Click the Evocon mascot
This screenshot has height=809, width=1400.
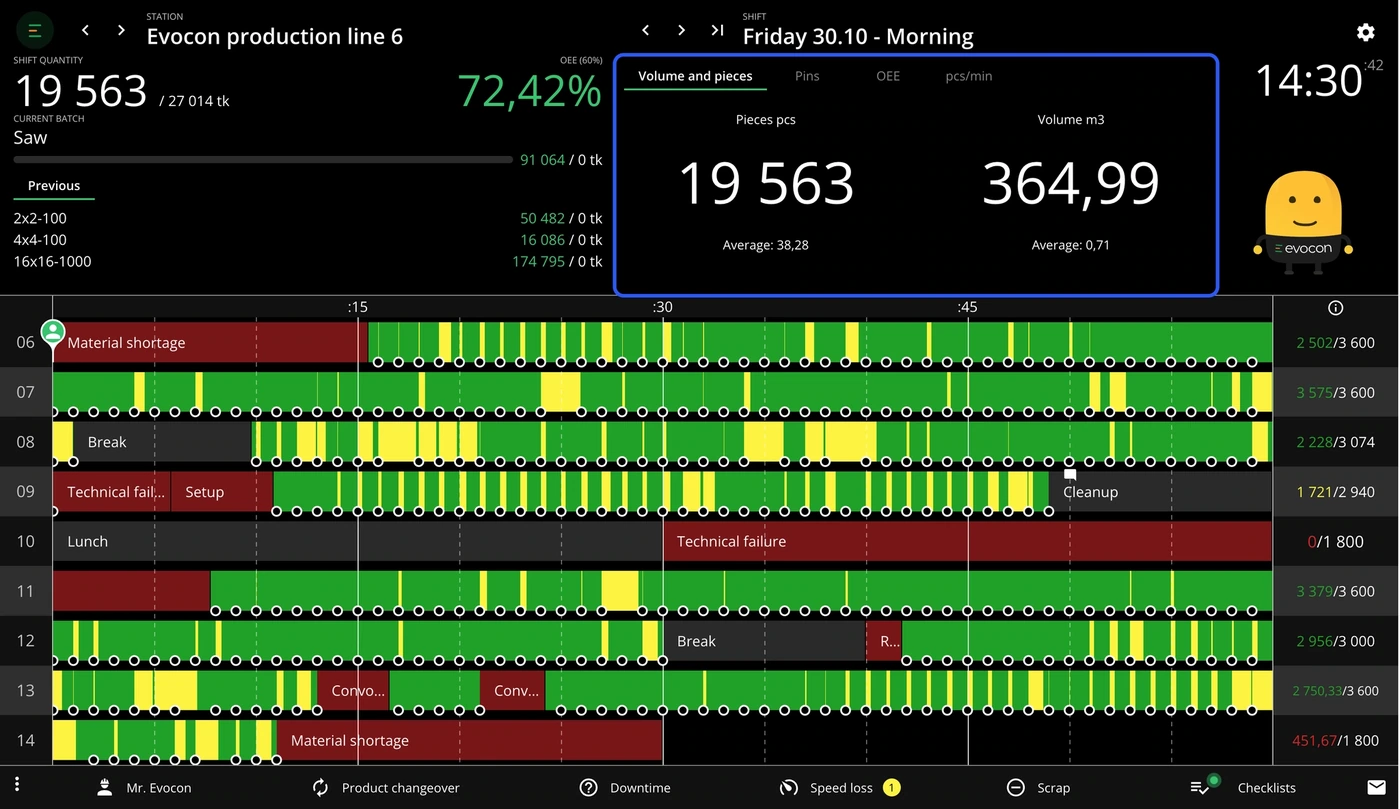point(1303,224)
